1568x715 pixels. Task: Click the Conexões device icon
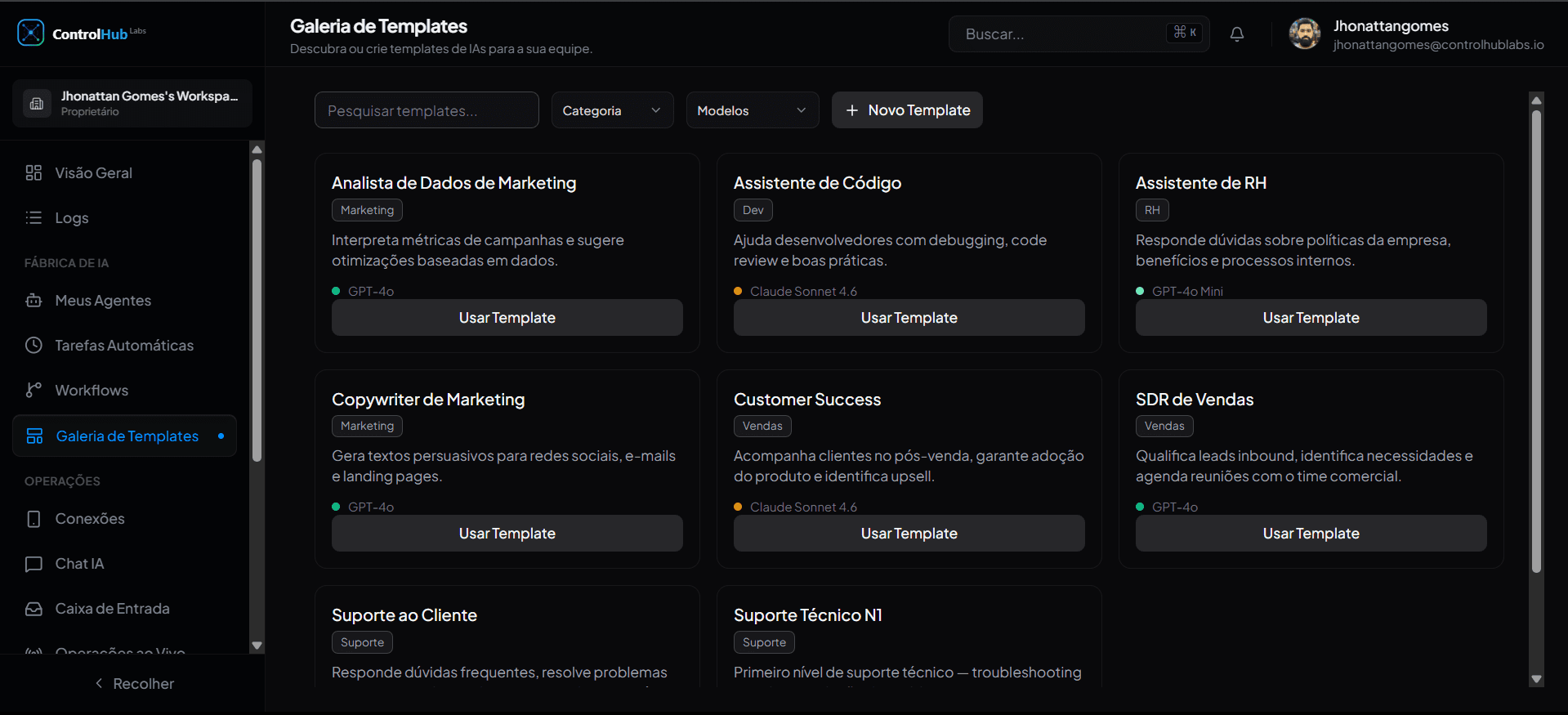click(x=34, y=518)
